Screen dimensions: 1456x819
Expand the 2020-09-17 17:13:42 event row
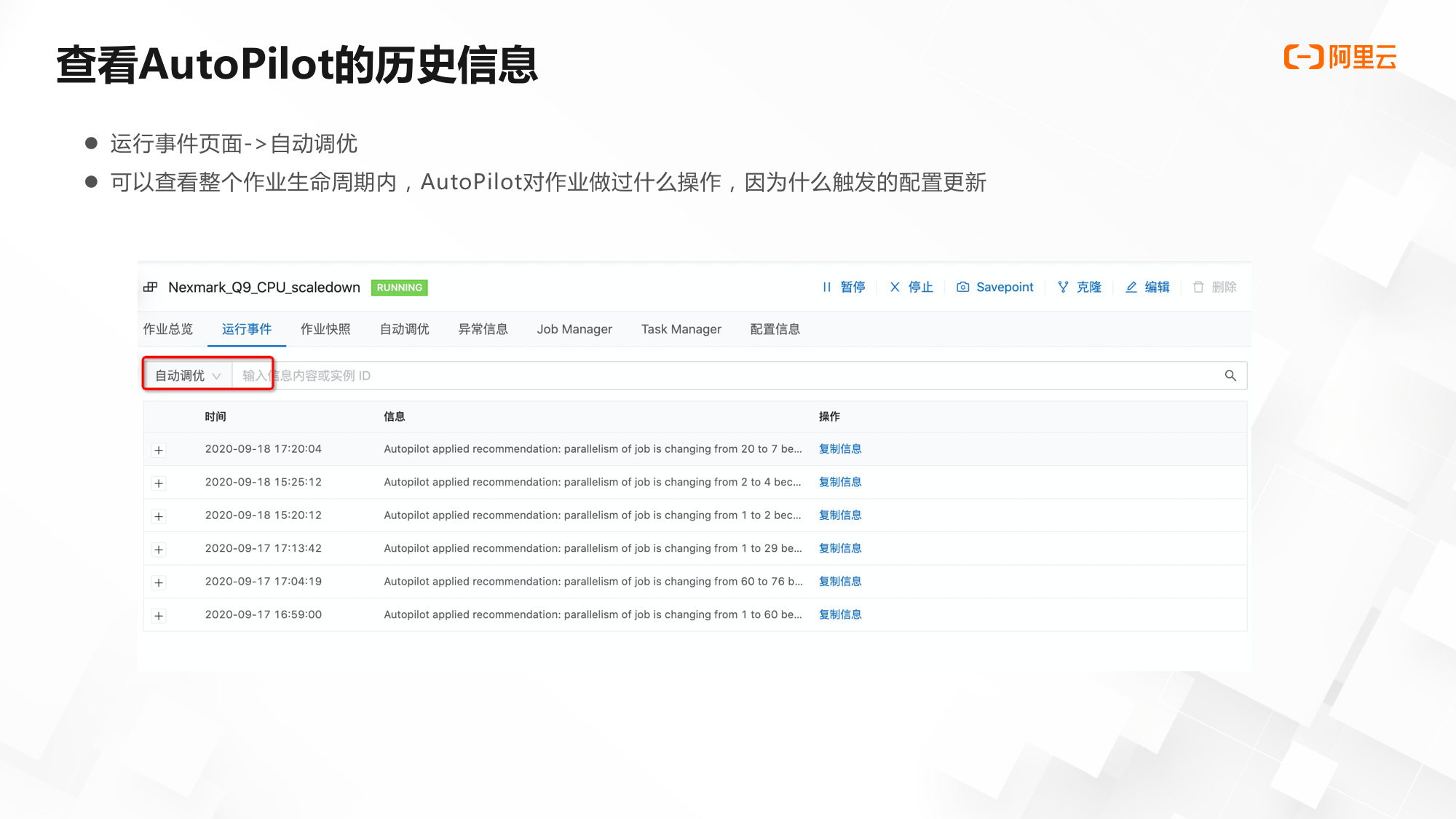pyautogui.click(x=159, y=550)
